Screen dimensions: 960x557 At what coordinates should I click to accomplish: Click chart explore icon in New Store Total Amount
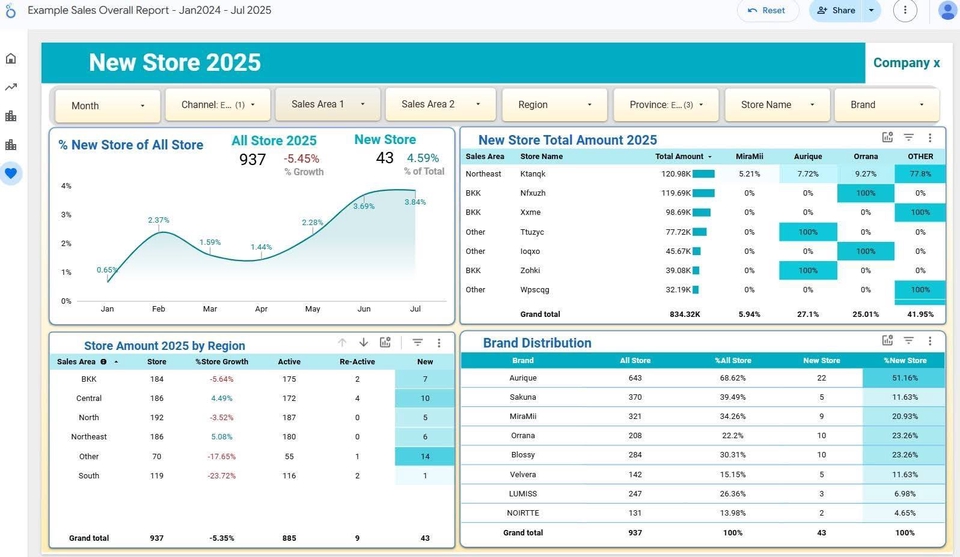click(887, 137)
